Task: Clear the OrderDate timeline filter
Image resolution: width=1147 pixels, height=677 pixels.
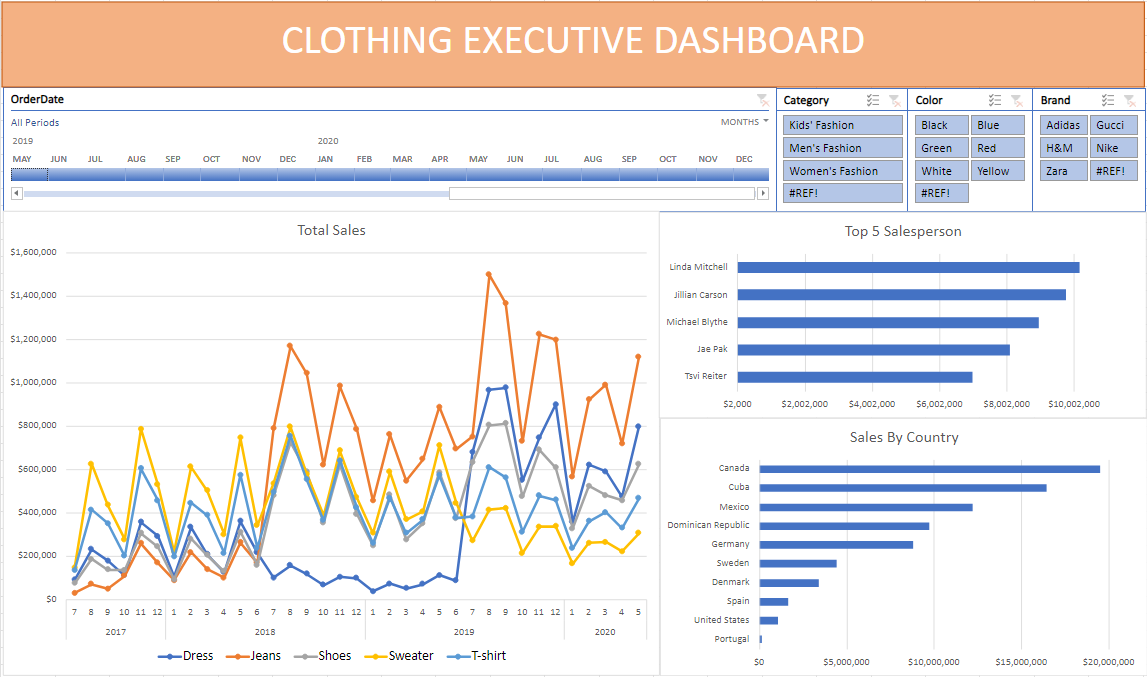Action: coord(762,100)
